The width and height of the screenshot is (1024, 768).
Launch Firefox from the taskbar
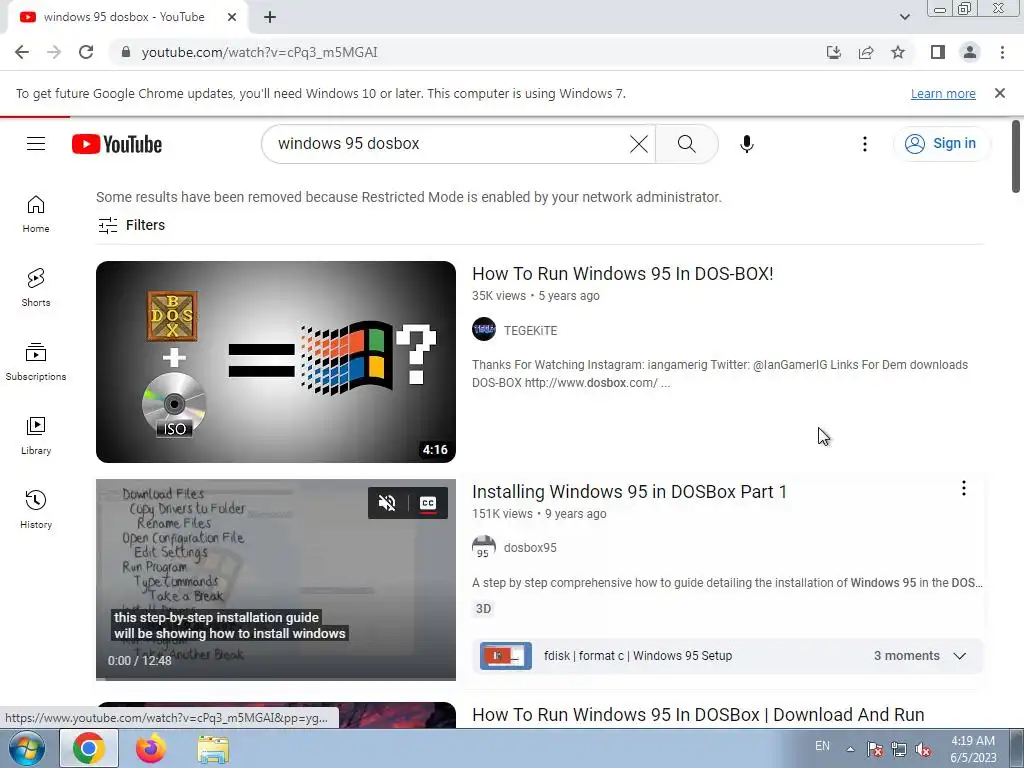[x=151, y=748]
